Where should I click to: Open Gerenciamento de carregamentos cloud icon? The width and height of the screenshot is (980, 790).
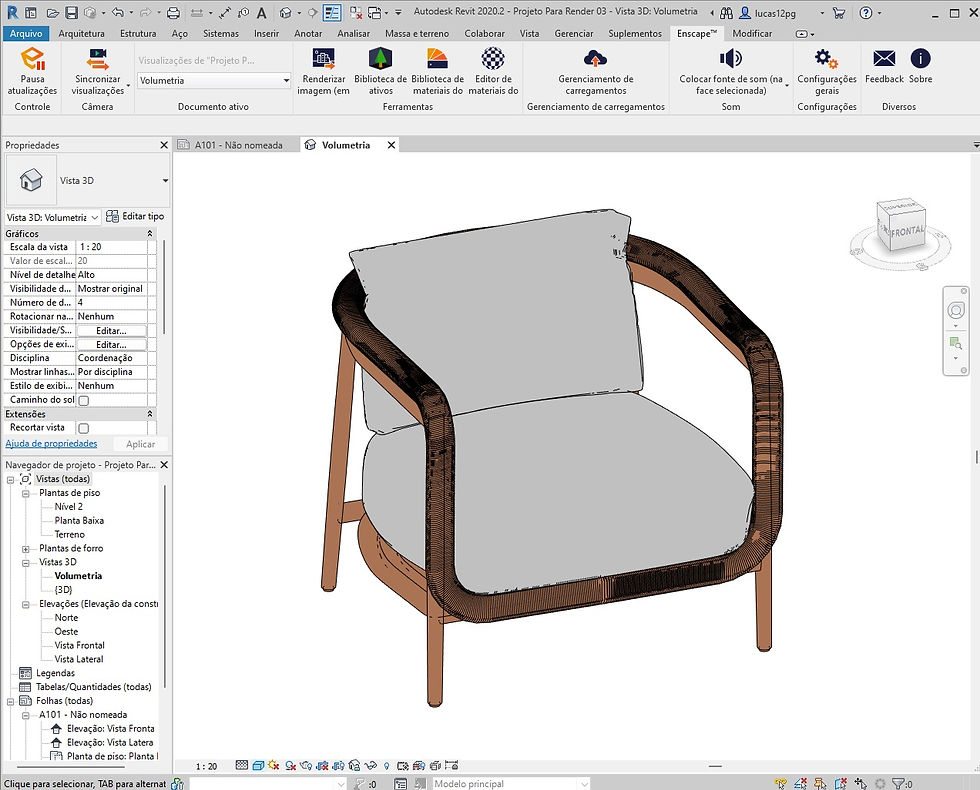[595, 59]
